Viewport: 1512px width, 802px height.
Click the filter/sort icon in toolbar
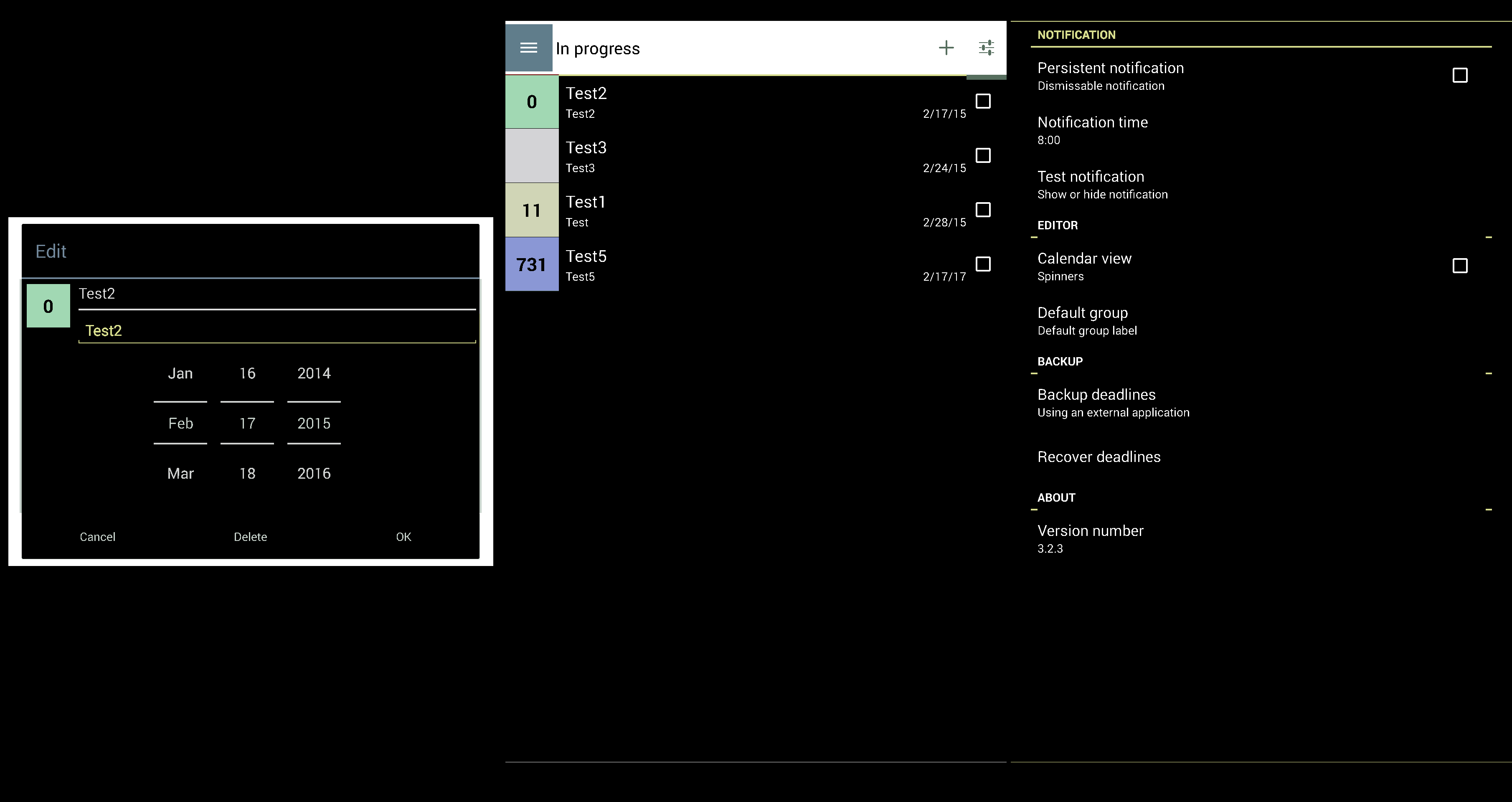[985, 48]
